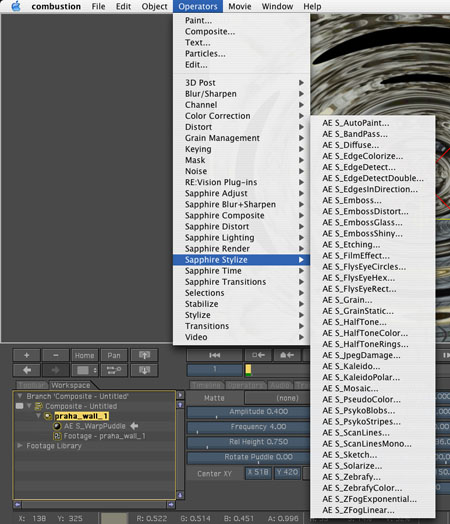Click the previous keyframe square-arrow button
450x524 pixels.
258,355
